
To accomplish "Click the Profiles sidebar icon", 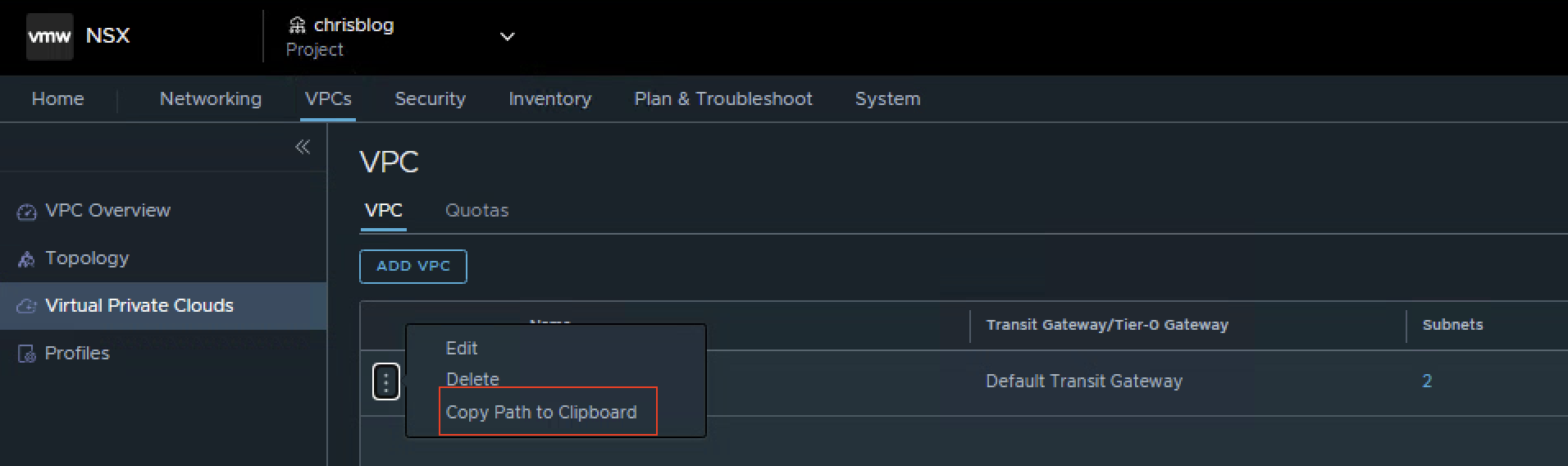I will point(26,354).
